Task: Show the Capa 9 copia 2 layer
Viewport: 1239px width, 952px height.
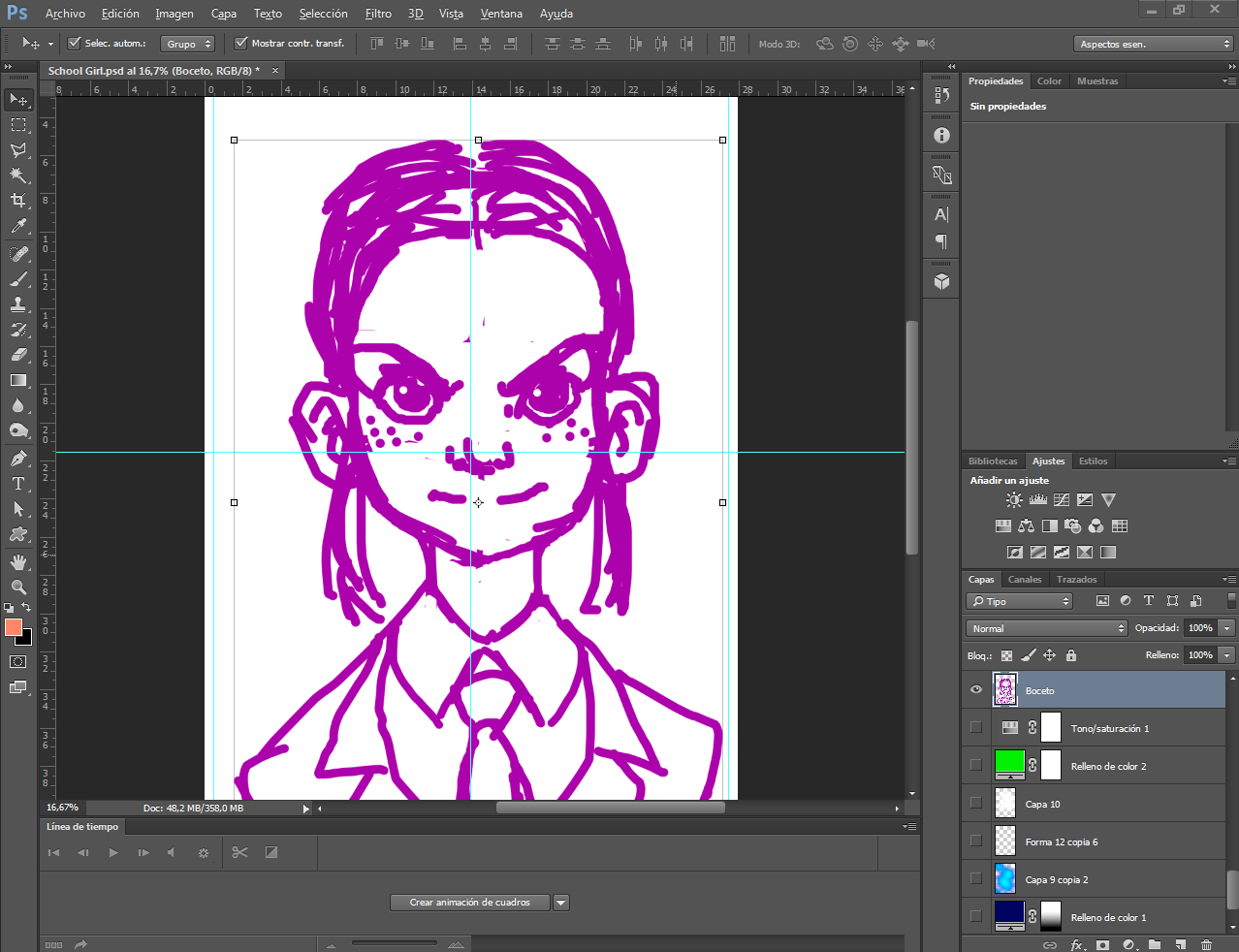Action: point(976,878)
